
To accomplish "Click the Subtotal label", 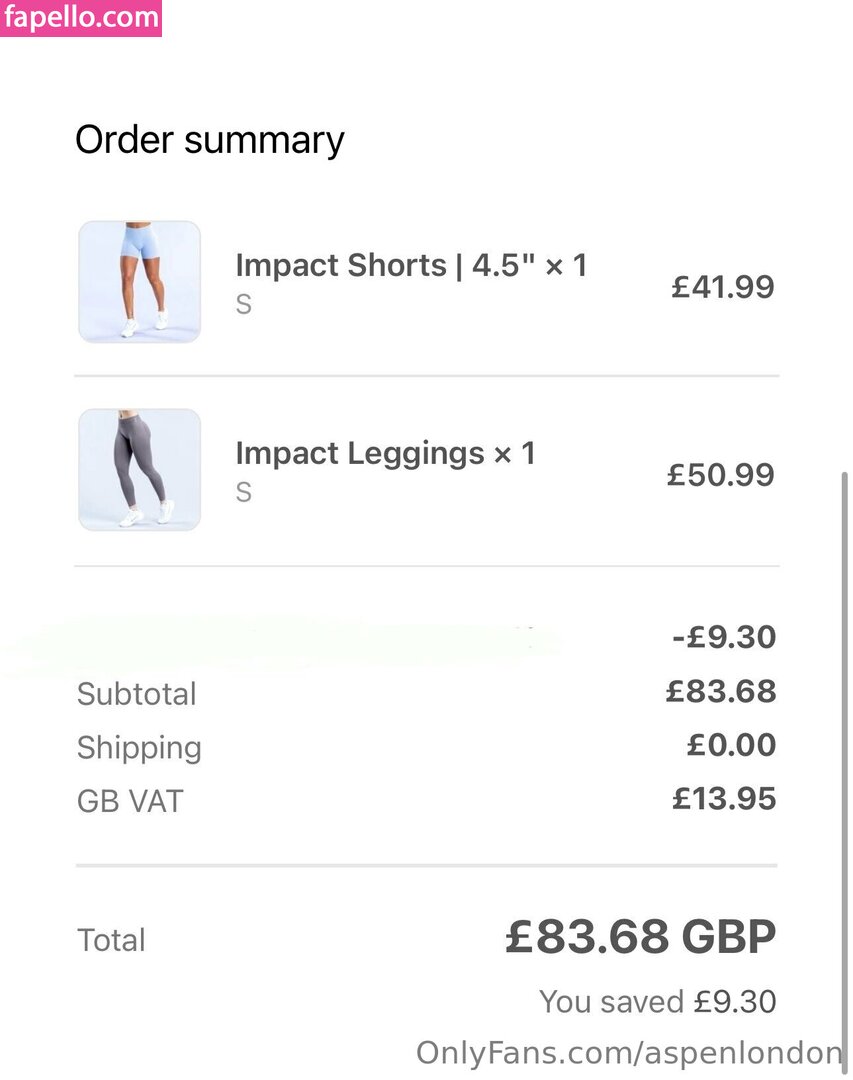I will coord(136,694).
